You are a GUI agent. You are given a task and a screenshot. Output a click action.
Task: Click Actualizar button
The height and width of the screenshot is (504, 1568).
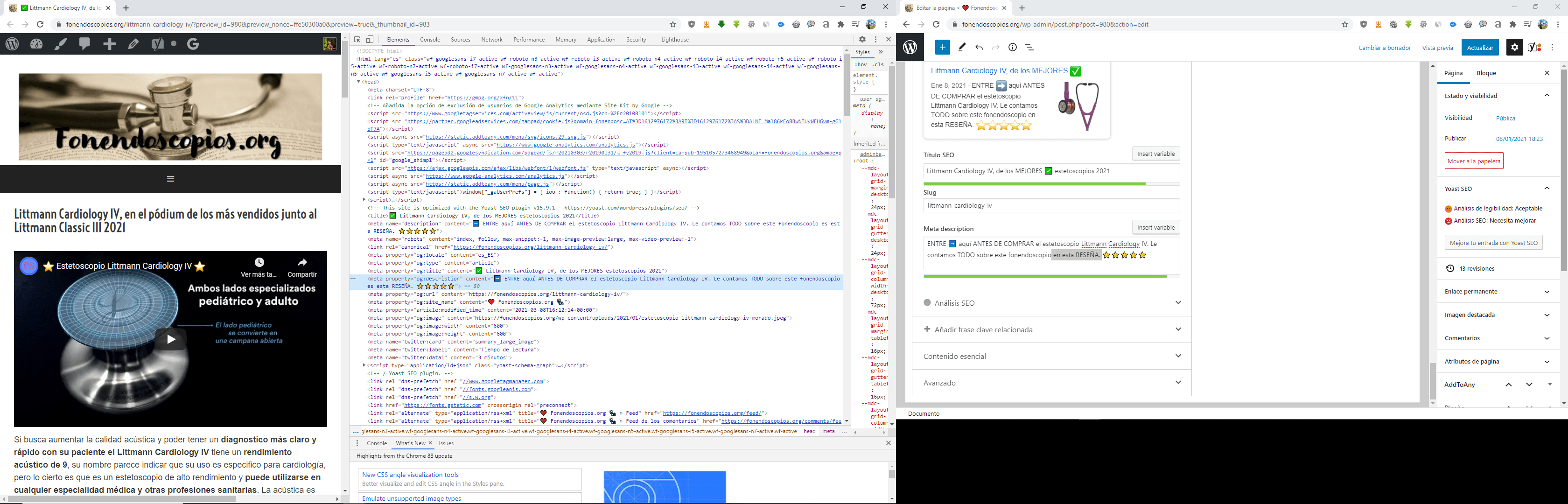tap(1480, 48)
